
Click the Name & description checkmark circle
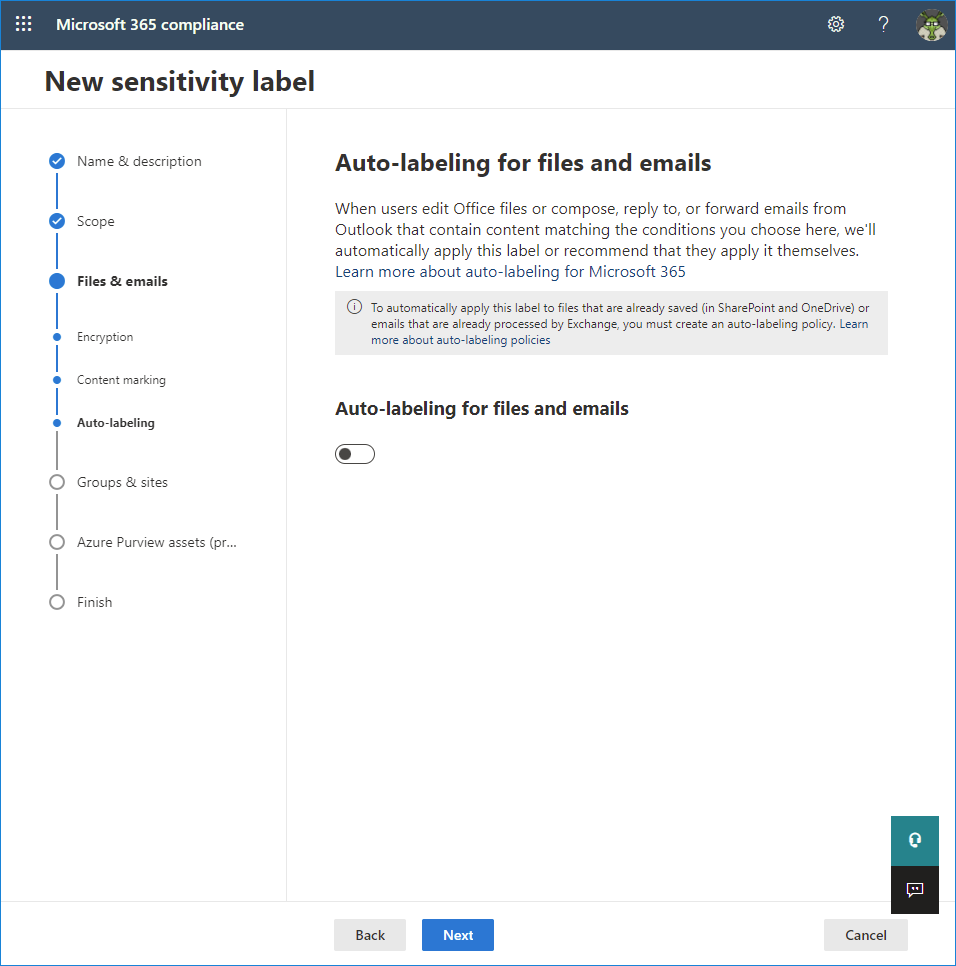point(57,161)
